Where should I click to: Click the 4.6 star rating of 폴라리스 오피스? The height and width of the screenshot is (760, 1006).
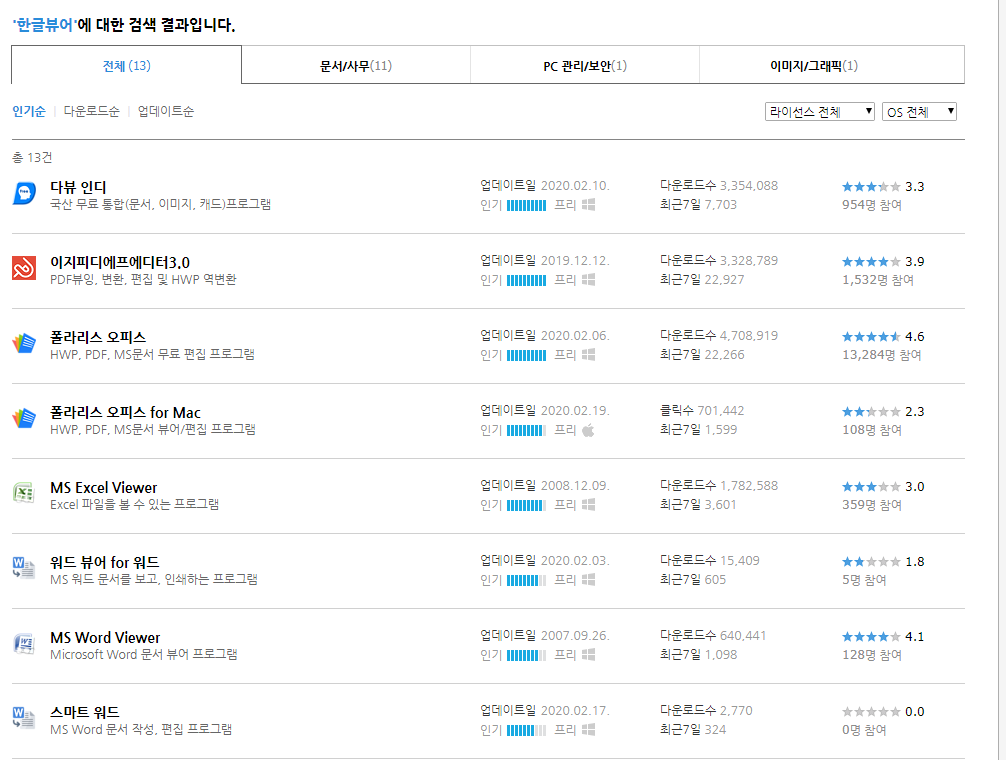[871, 337]
